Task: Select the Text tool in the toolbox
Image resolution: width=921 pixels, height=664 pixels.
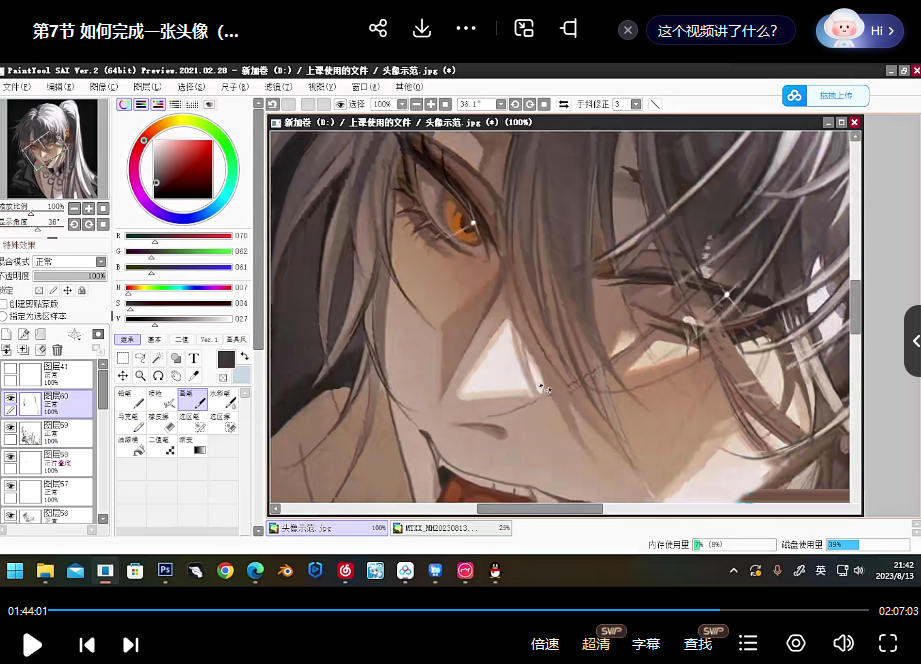Action: [x=193, y=358]
